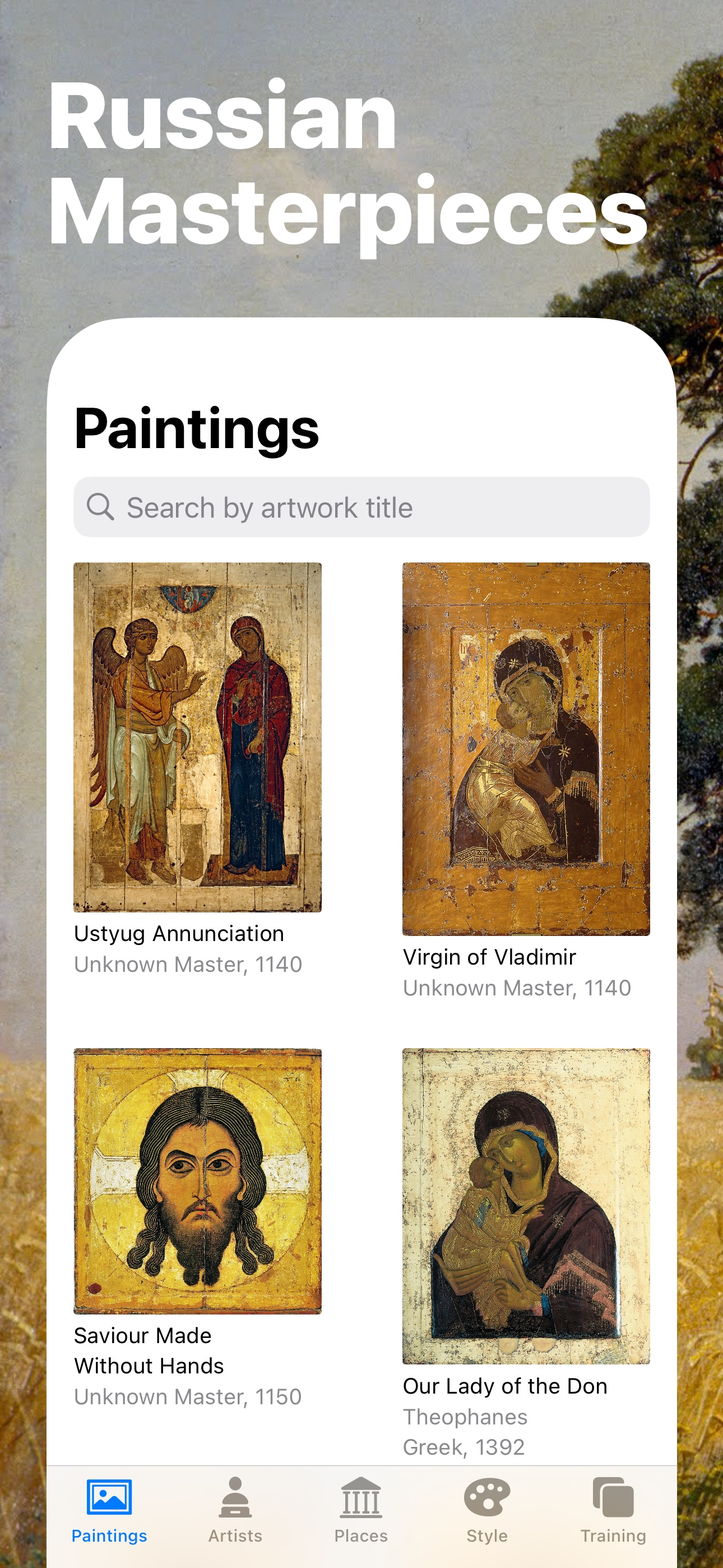Select the Places museum icon
Screen dimensions: 723x1568
tap(361, 1497)
